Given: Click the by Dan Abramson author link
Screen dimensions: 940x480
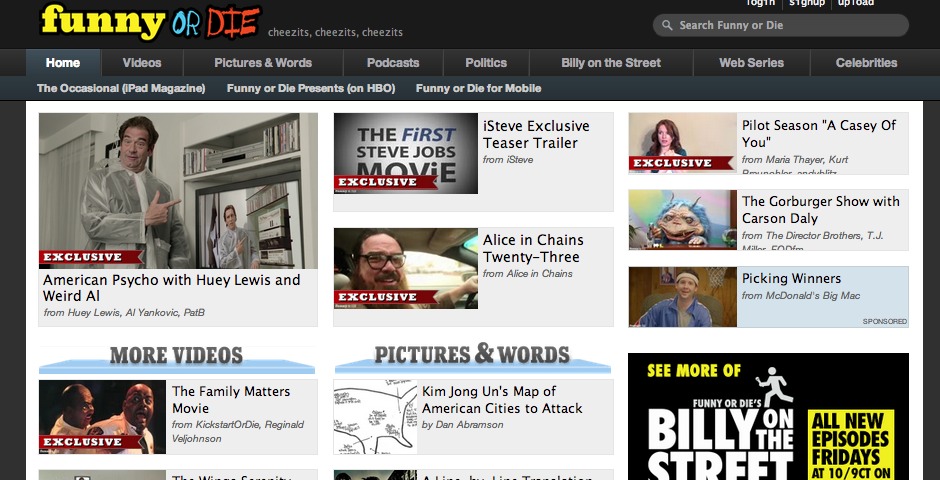Looking at the screenshot, I should (x=462, y=424).
